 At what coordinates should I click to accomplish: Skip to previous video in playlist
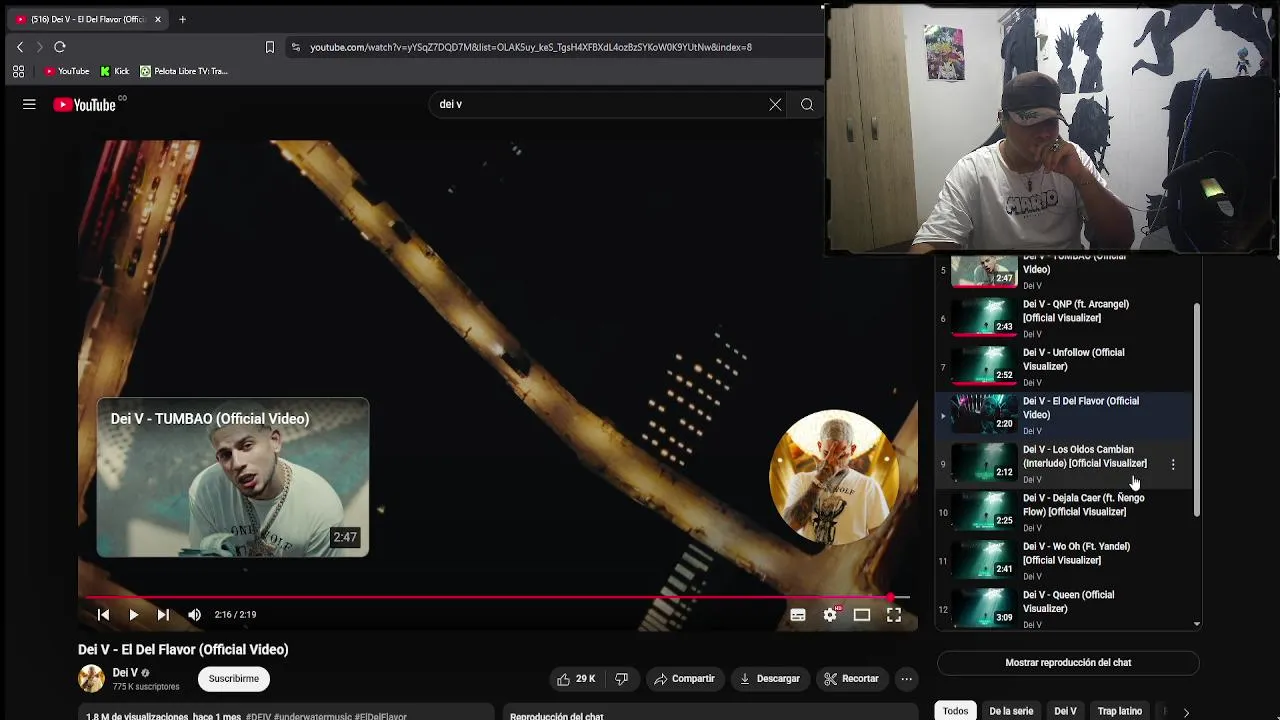[x=103, y=615]
